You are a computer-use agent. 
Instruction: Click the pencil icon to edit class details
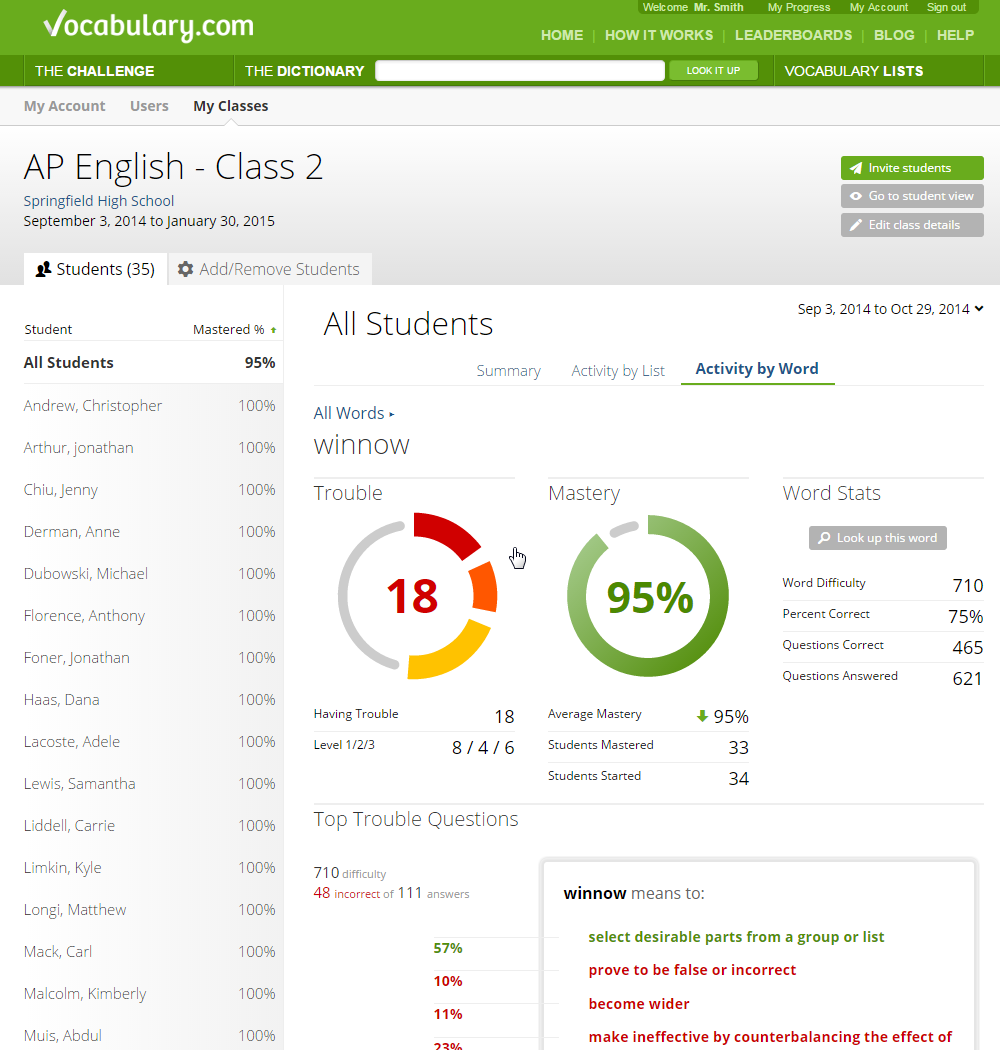point(856,225)
